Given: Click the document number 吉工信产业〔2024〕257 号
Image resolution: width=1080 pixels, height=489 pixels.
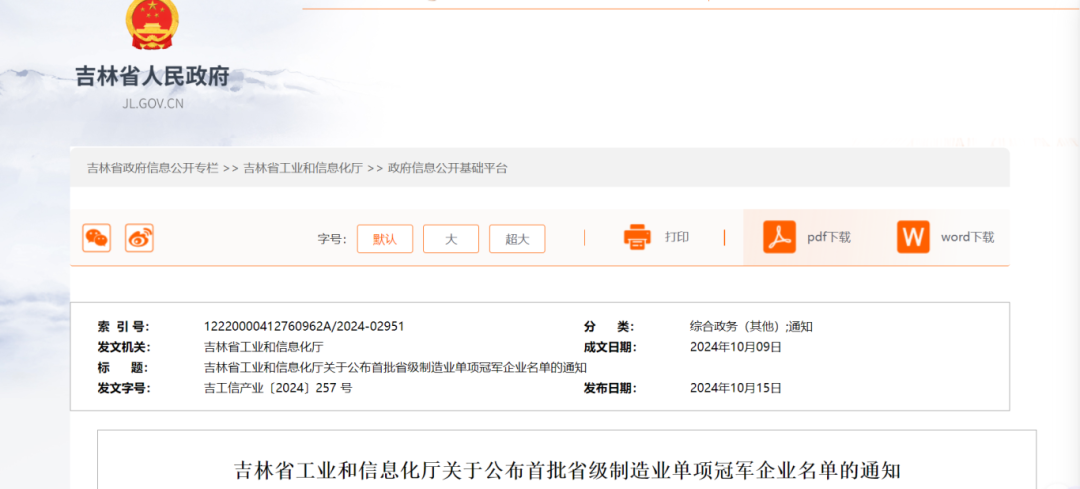Looking at the screenshot, I should [278, 388].
